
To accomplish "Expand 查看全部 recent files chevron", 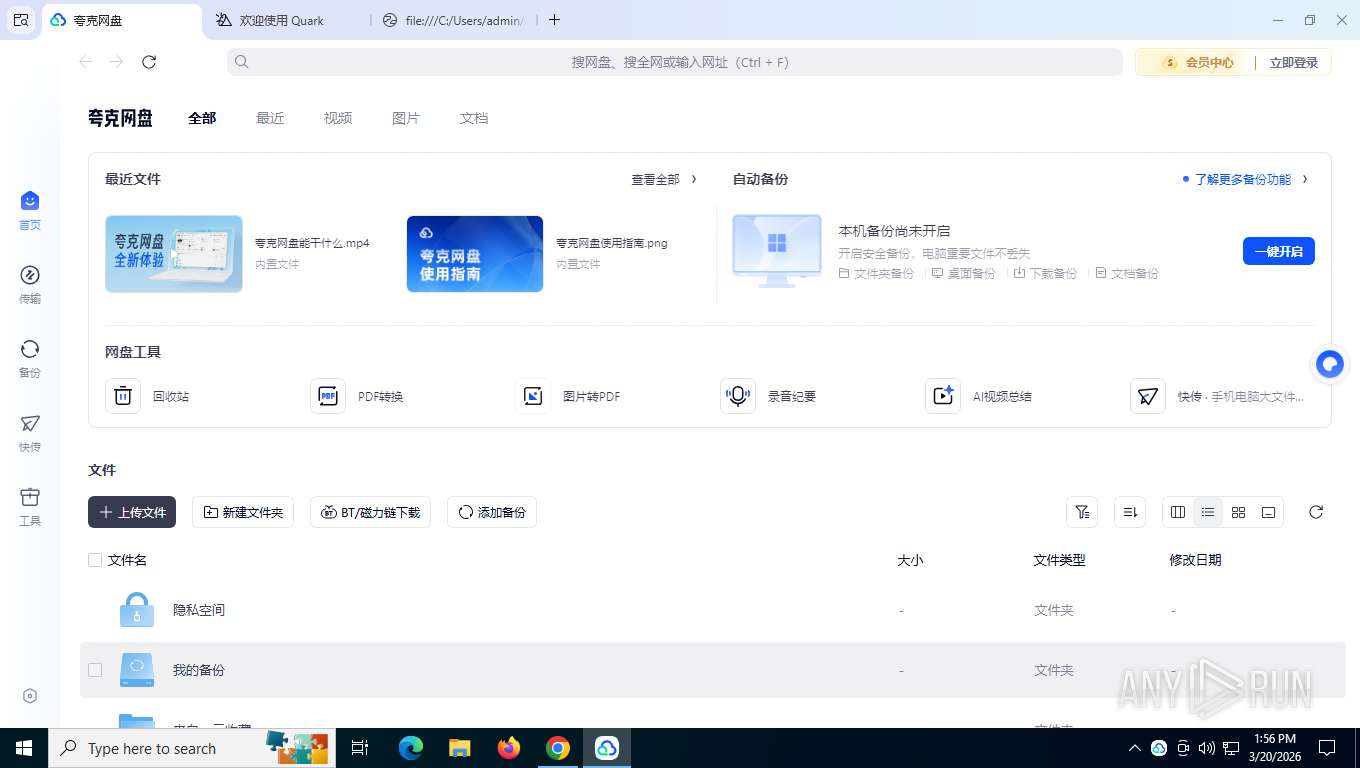I will coord(694,179).
